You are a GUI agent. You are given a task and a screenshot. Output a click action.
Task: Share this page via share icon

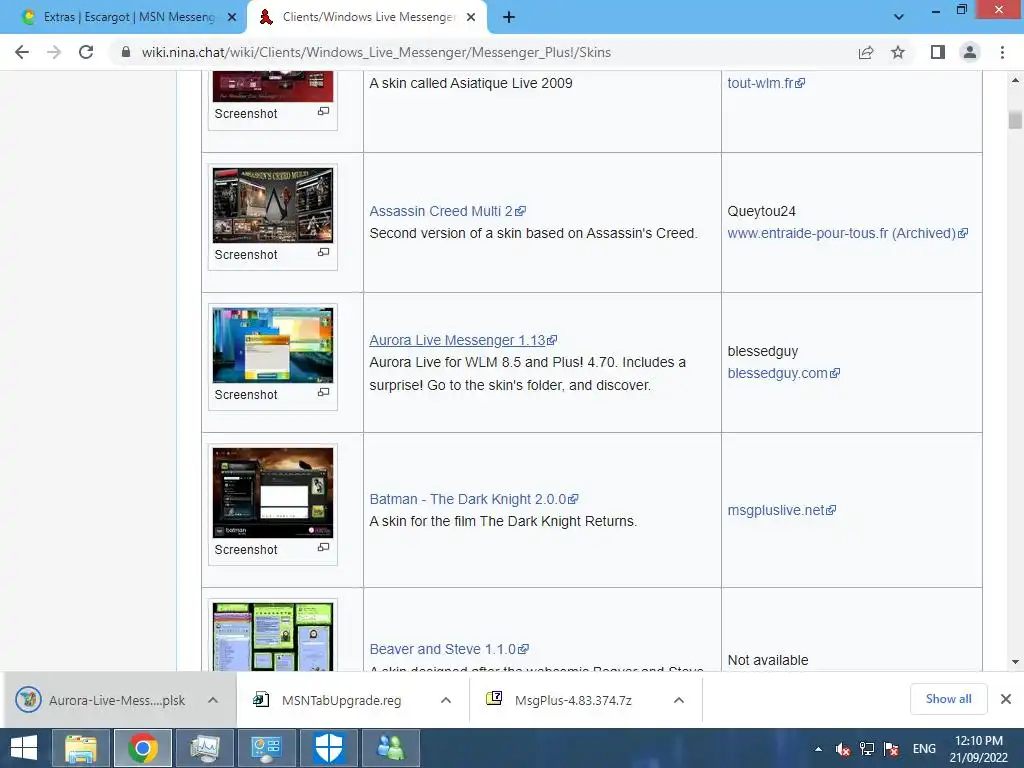pyautogui.click(x=866, y=52)
